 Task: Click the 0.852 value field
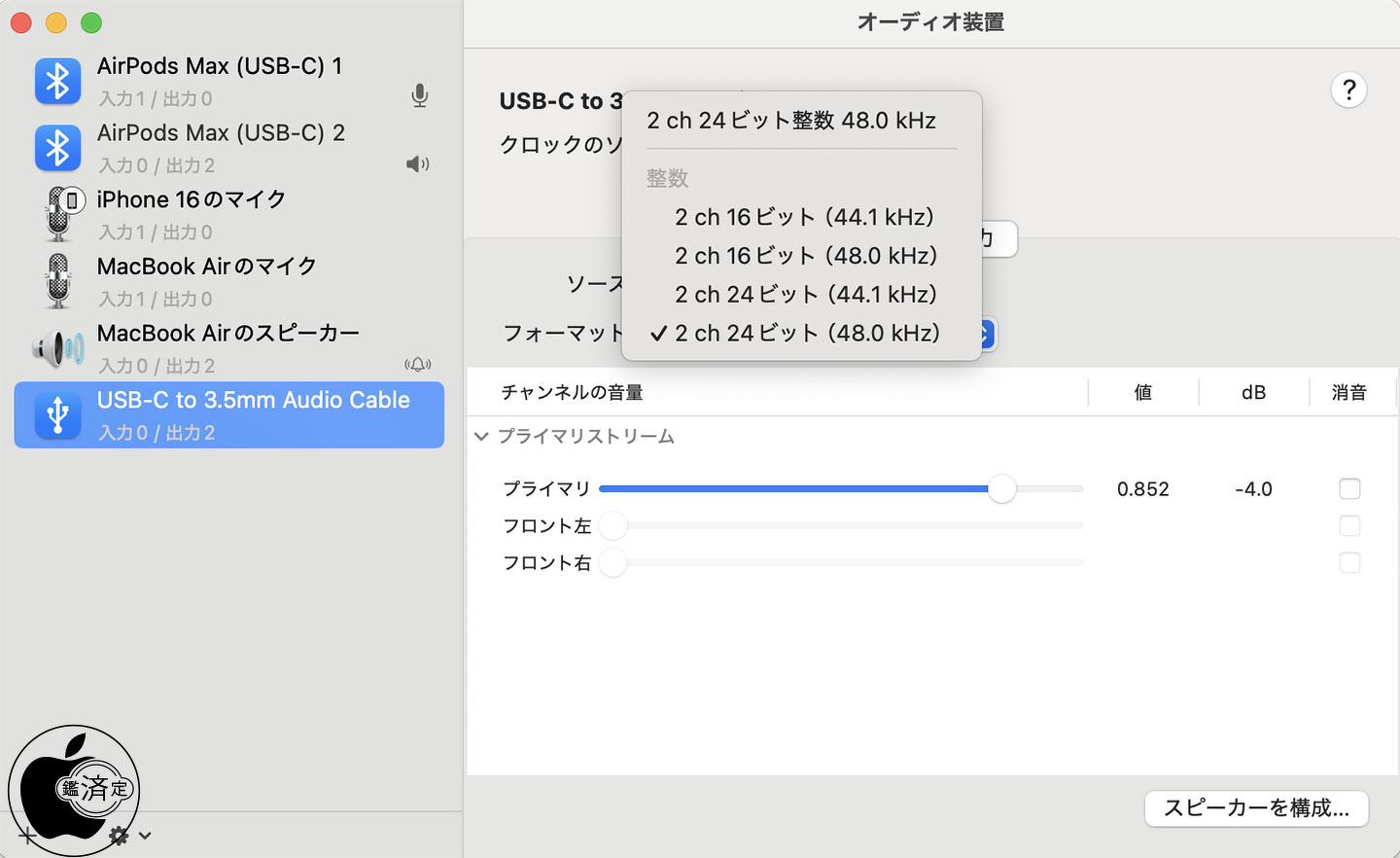point(1142,489)
